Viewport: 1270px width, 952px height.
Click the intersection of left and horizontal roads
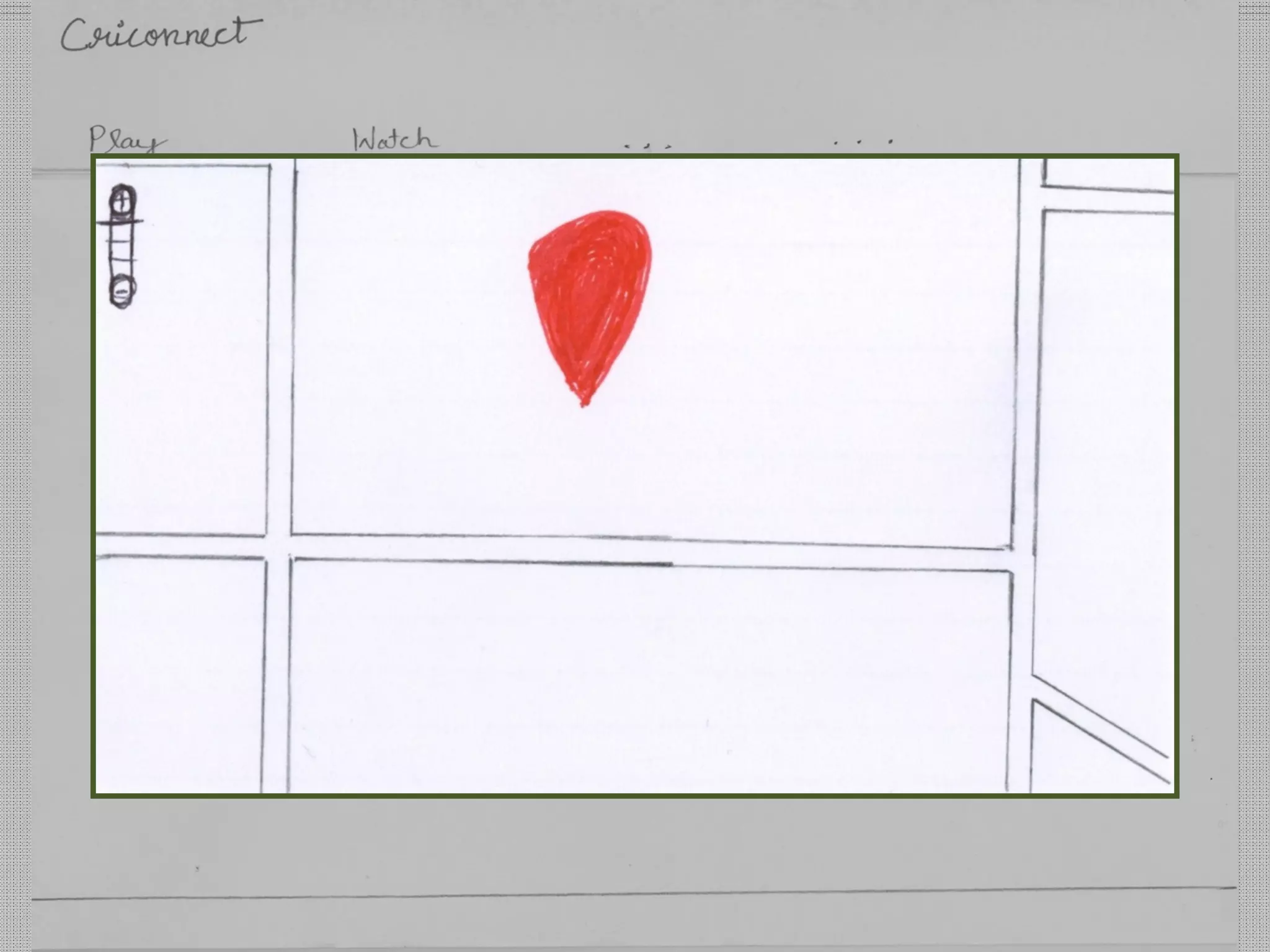click(278, 547)
